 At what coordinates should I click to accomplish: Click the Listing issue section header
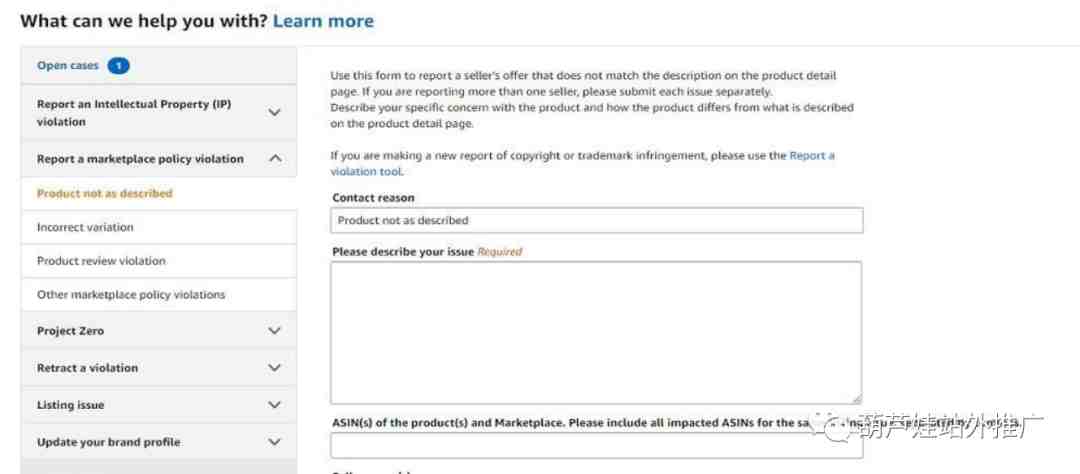click(x=159, y=405)
